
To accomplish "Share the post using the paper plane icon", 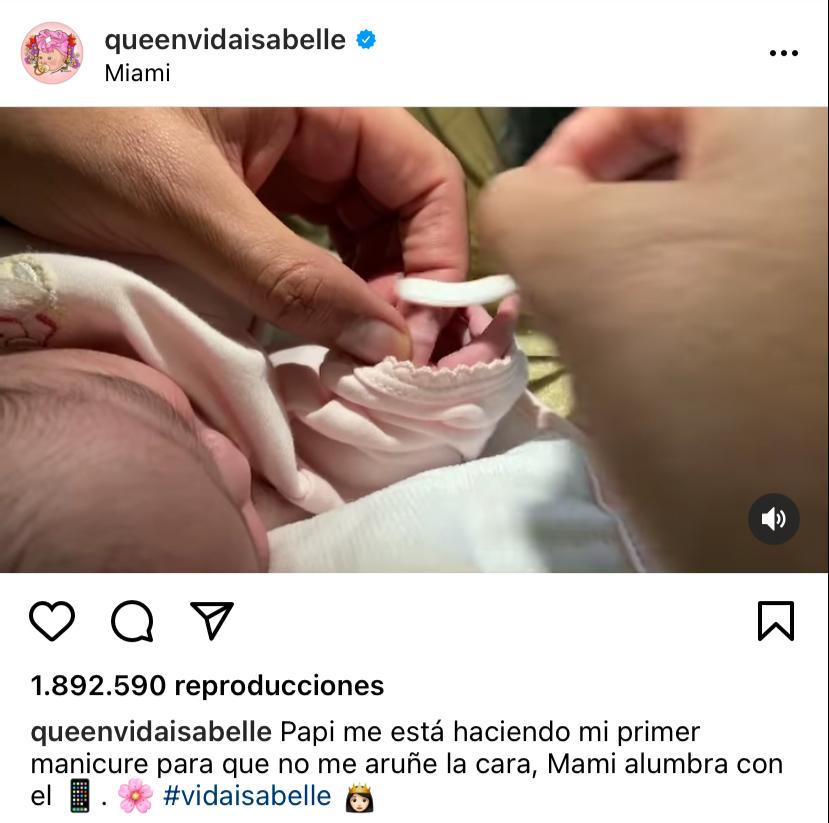I will tap(212, 620).
